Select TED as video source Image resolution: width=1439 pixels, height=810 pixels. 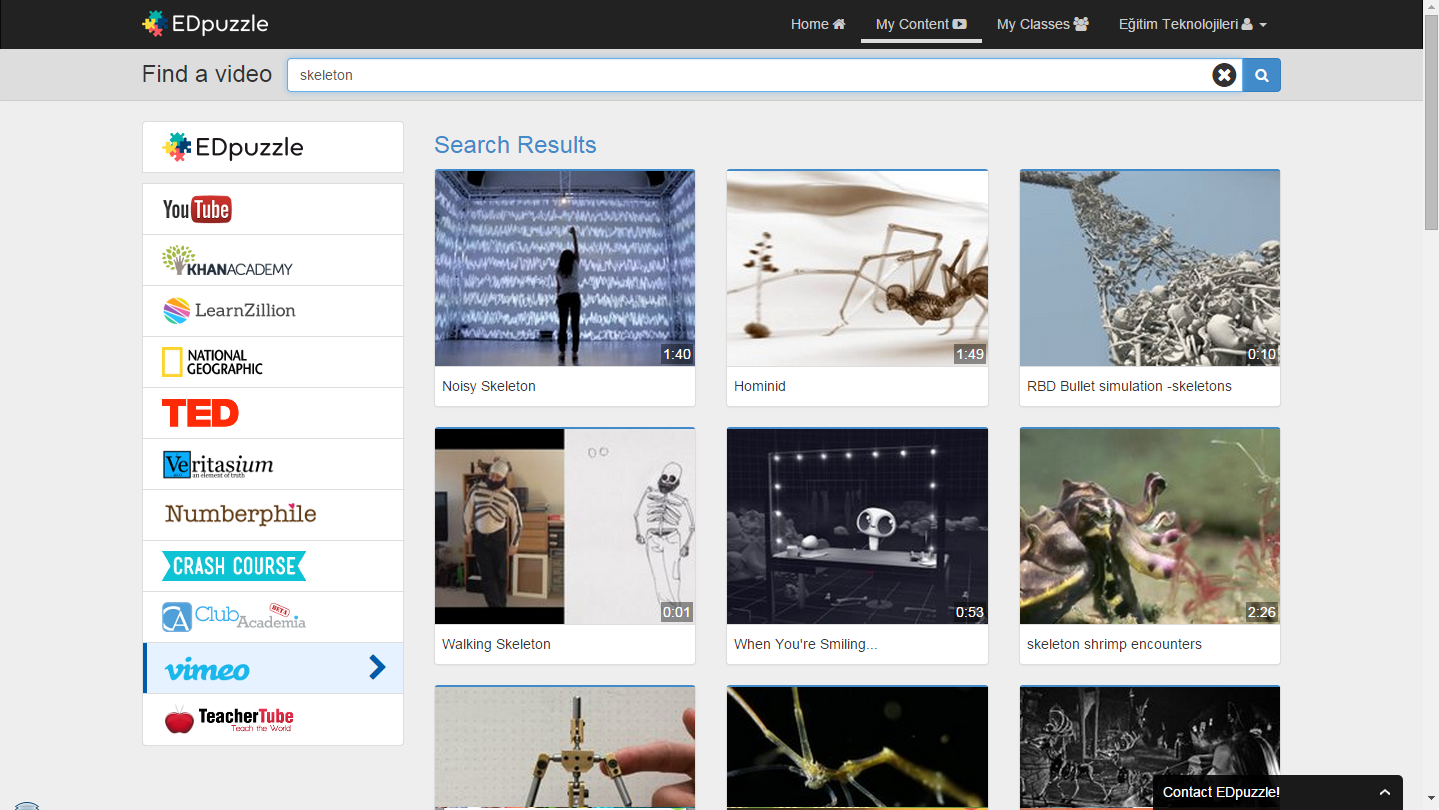tap(273, 413)
